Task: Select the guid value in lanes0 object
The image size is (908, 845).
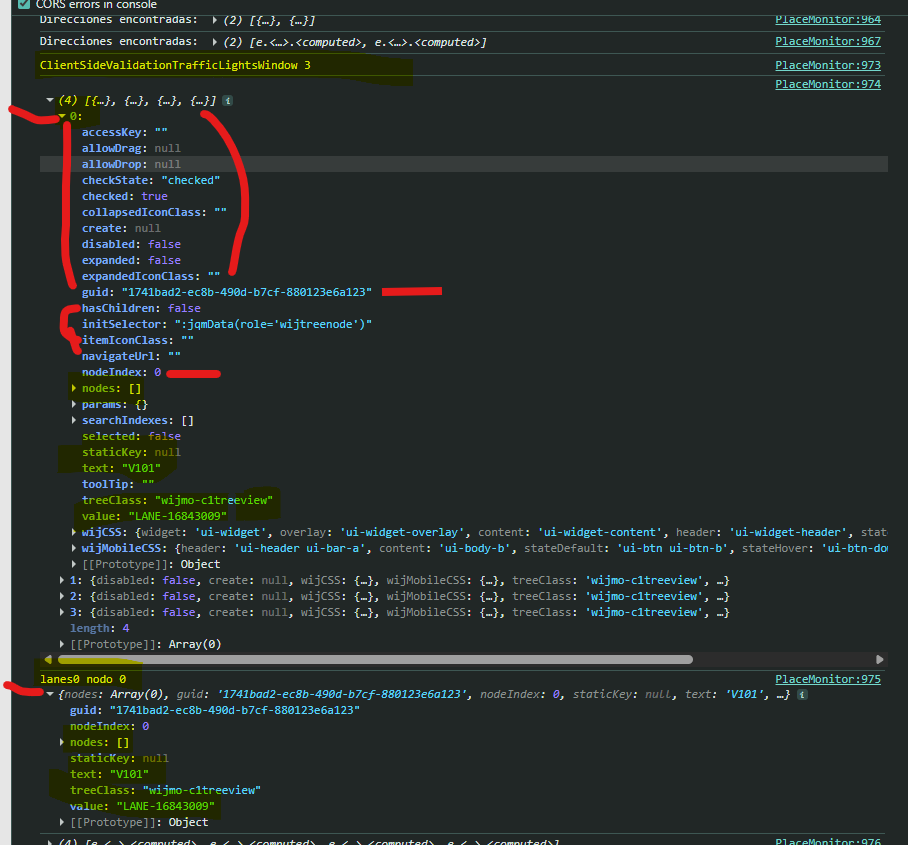Action: 235,710
